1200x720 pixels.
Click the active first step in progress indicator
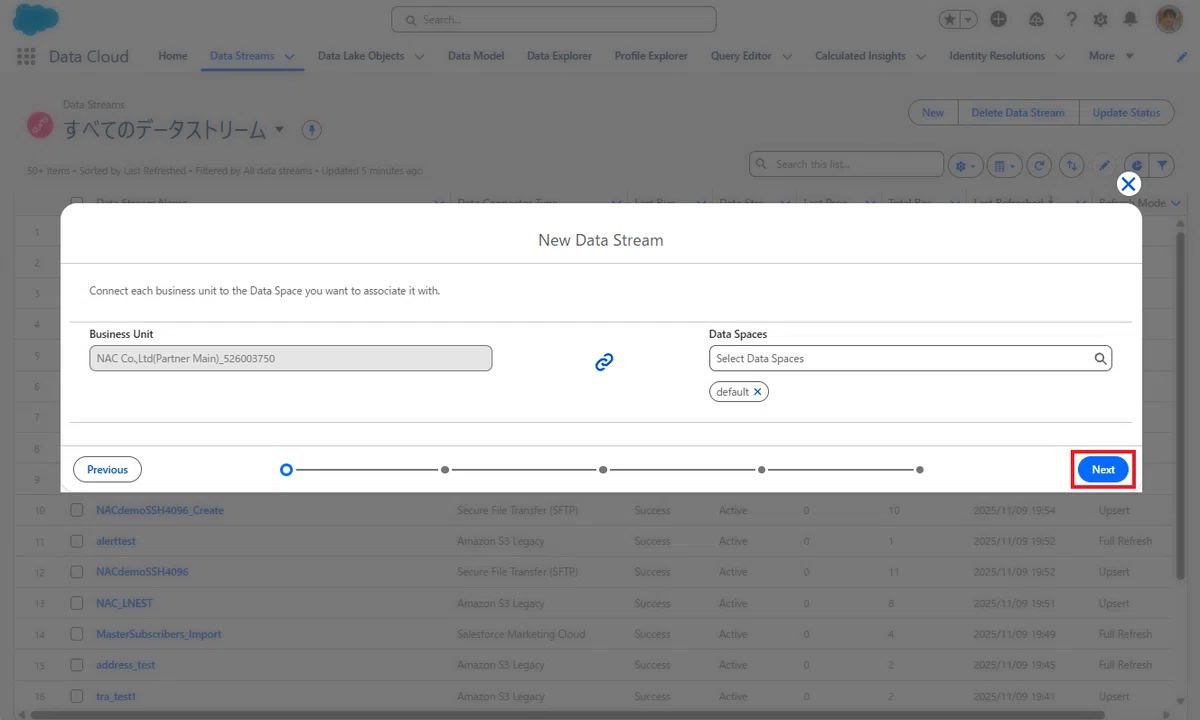pos(286,469)
